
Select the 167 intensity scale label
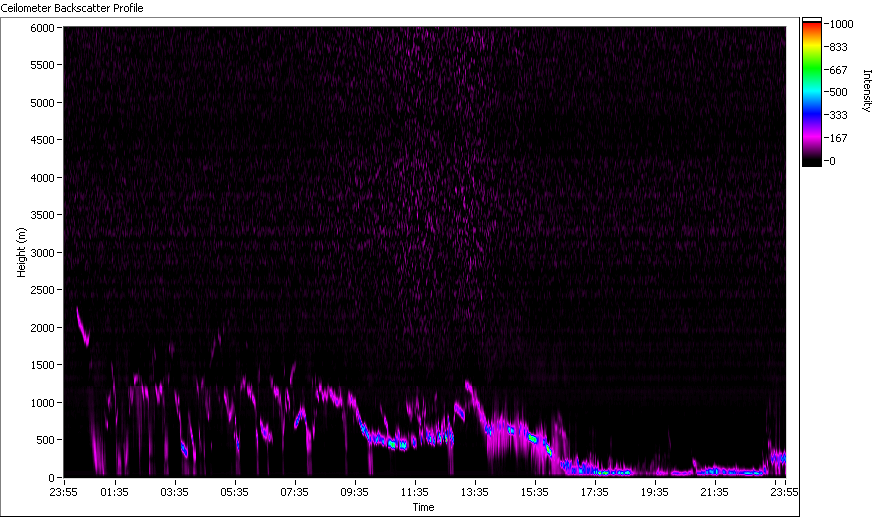tap(839, 138)
